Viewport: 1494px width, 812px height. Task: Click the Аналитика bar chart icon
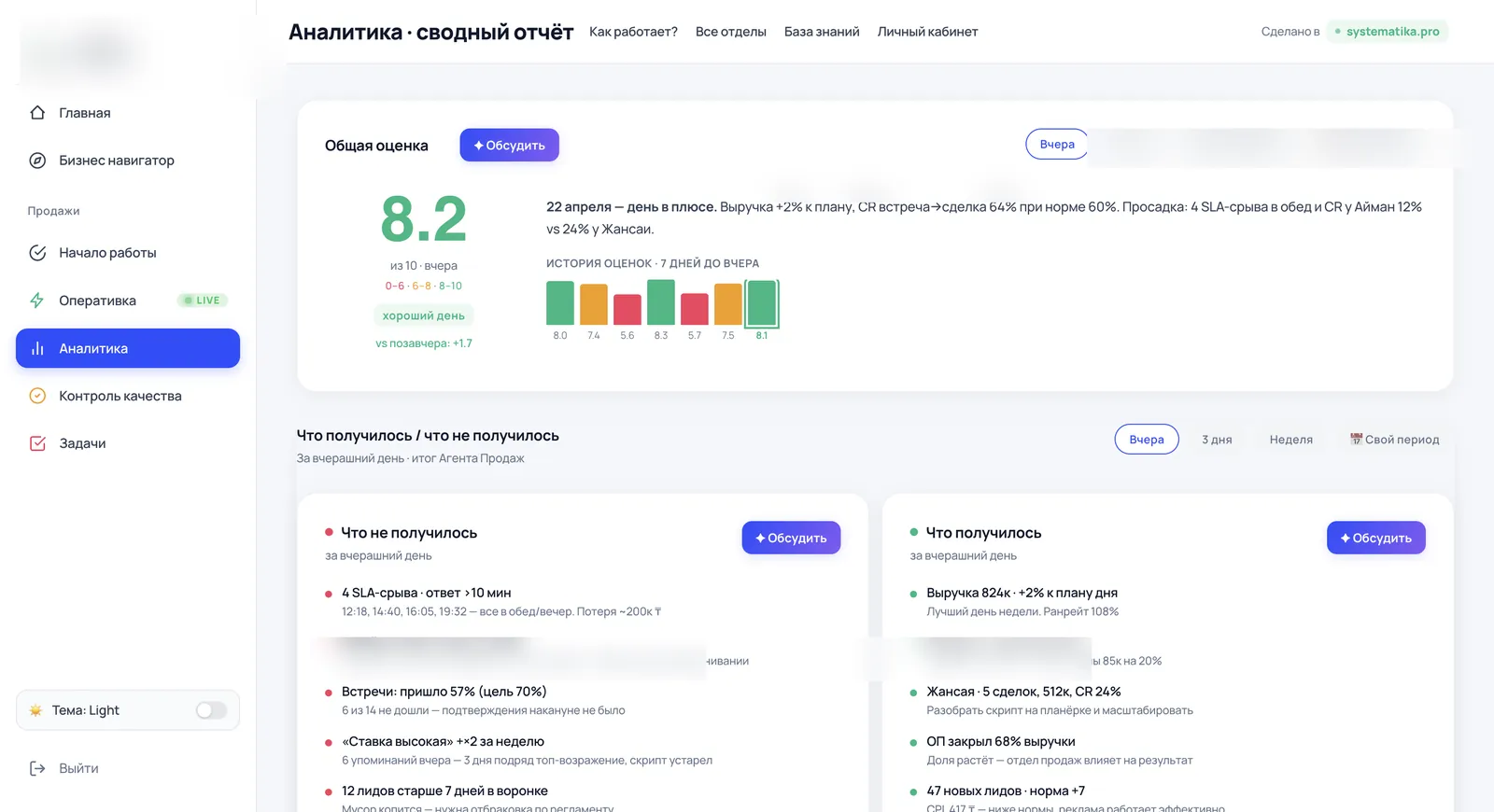coord(37,348)
